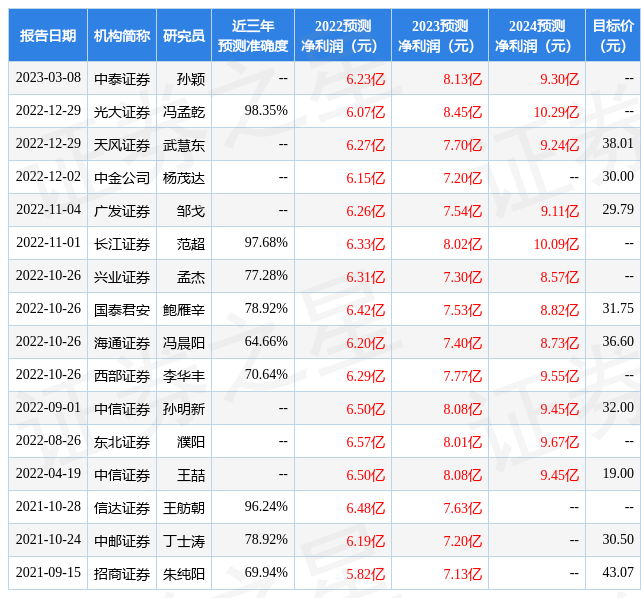Click 东北证券 institution cell
The image size is (641, 598).
pos(122,443)
